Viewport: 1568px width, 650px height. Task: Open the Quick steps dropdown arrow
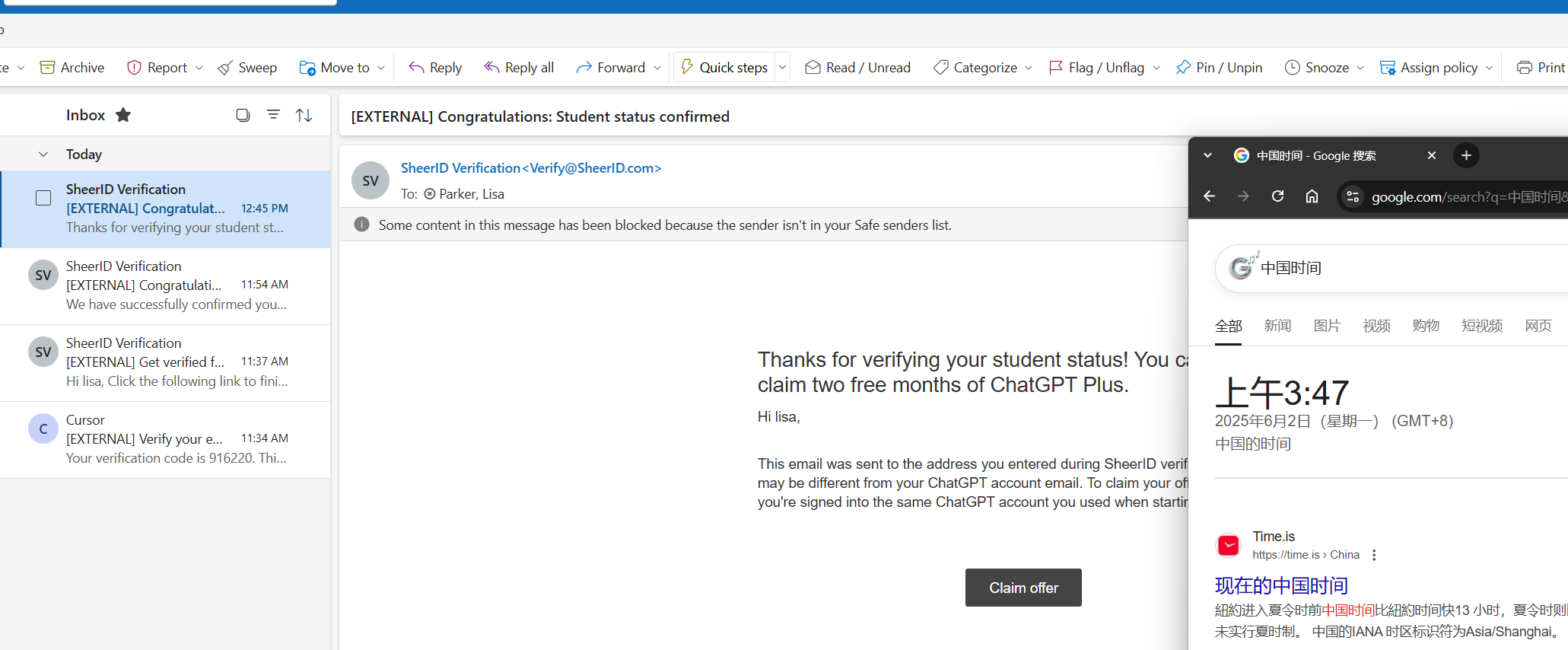coord(782,68)
